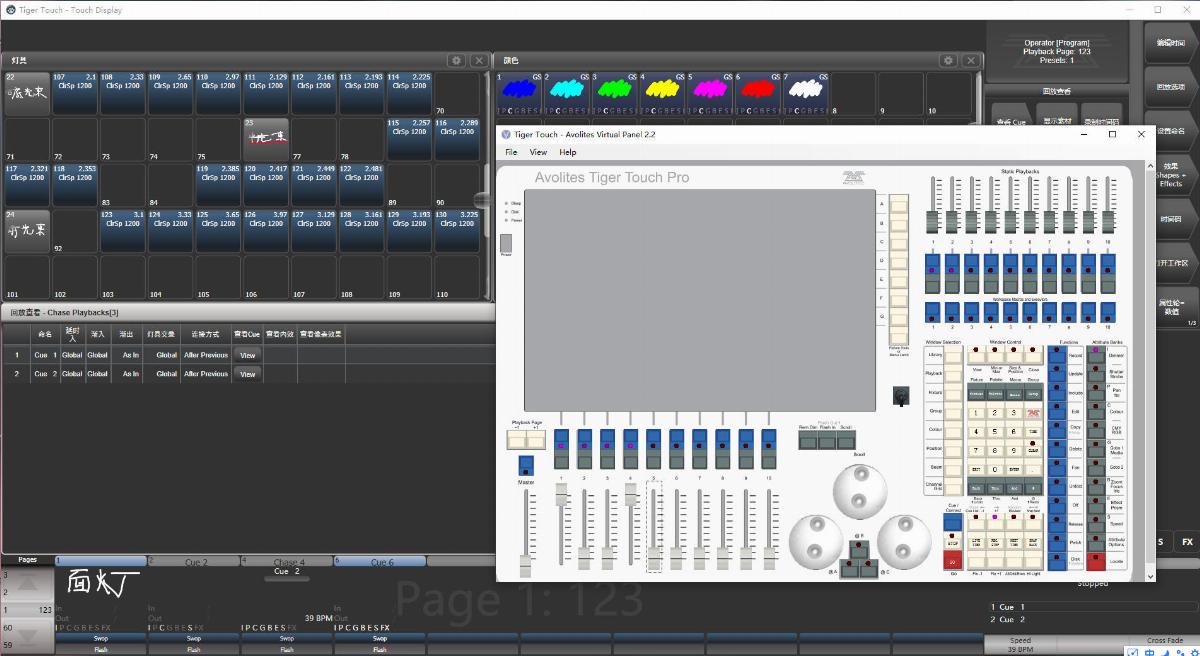
Task: Open settings gear of the fixtures window
Action: pyautogui.click(x=457, y=61)
